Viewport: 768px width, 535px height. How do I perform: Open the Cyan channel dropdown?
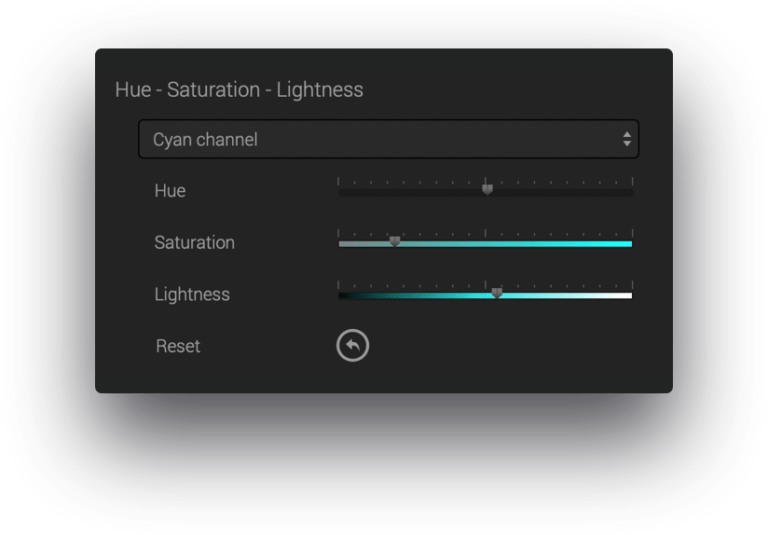(x=388, y=140)
